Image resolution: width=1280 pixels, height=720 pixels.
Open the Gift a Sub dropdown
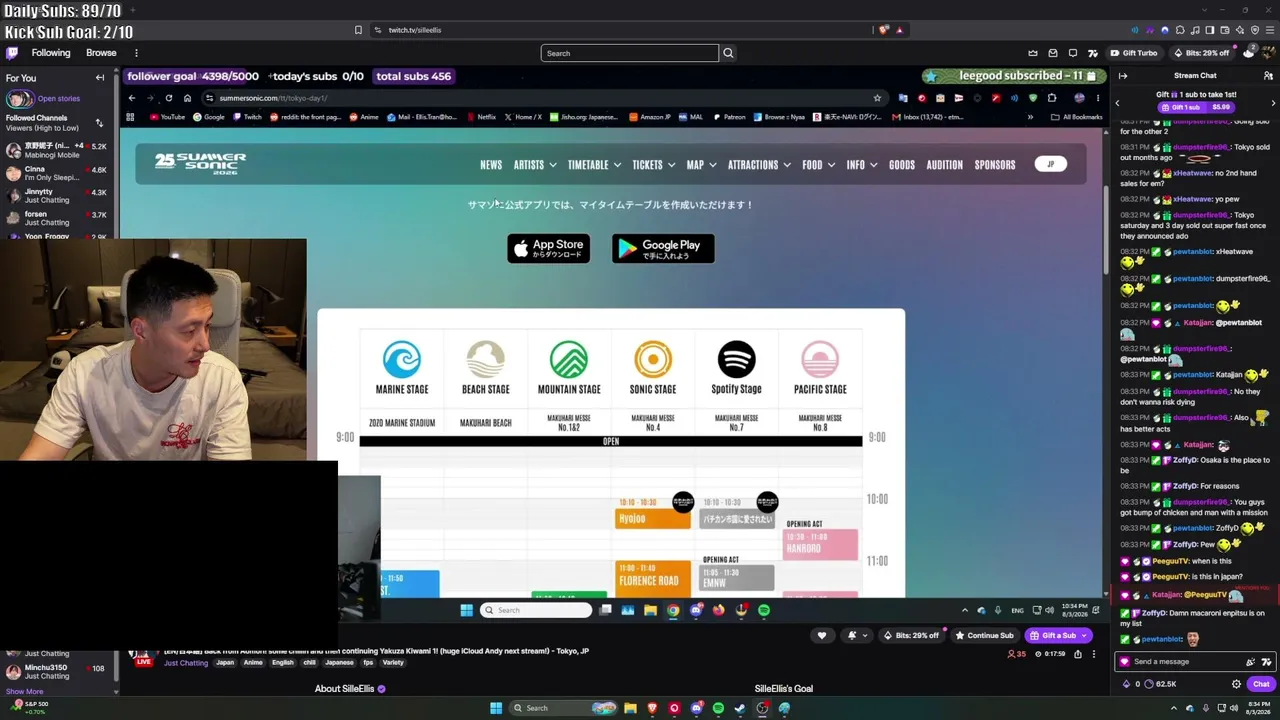coord(1085,635)
